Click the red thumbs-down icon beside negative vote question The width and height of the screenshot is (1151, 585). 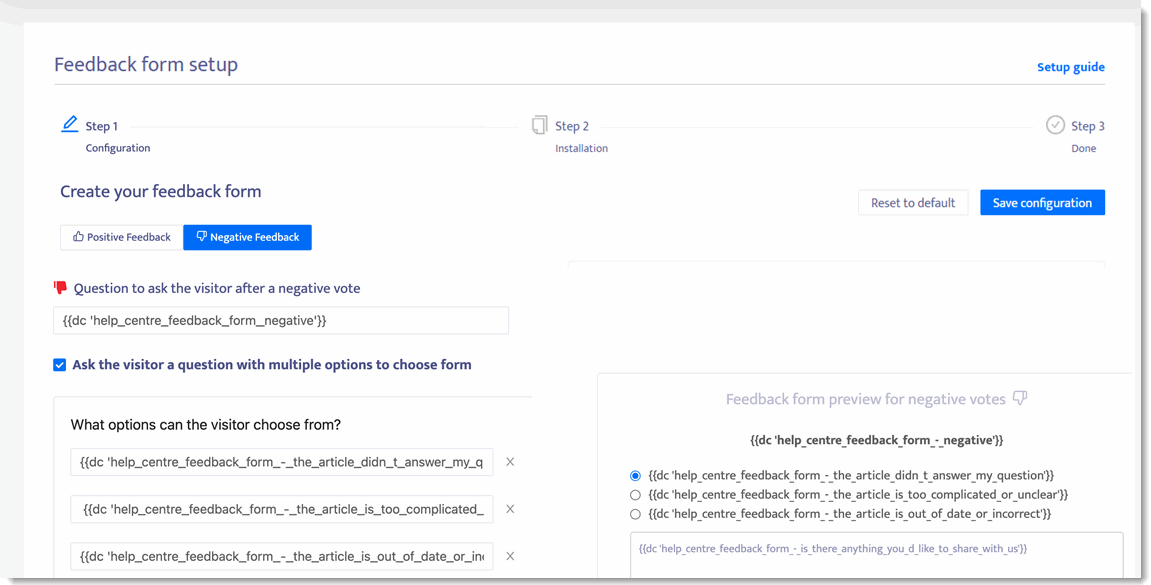point(60,288)
